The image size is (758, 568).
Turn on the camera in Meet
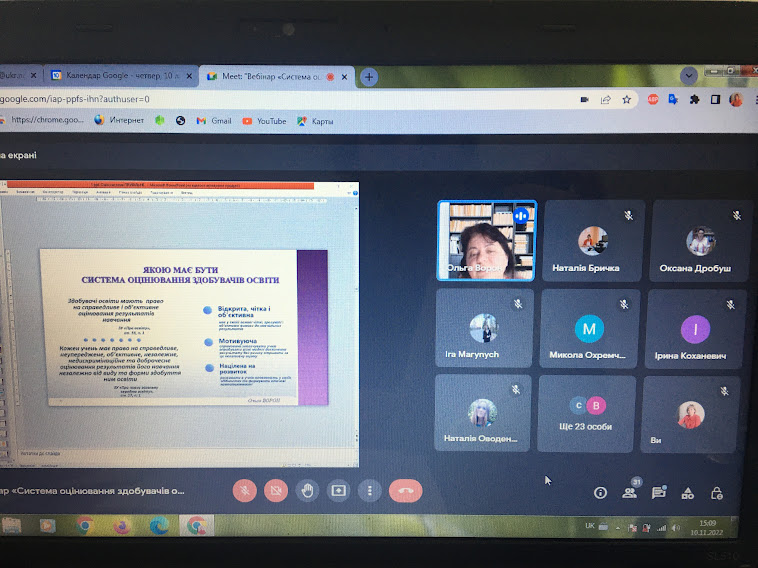(x=277, y=491)
